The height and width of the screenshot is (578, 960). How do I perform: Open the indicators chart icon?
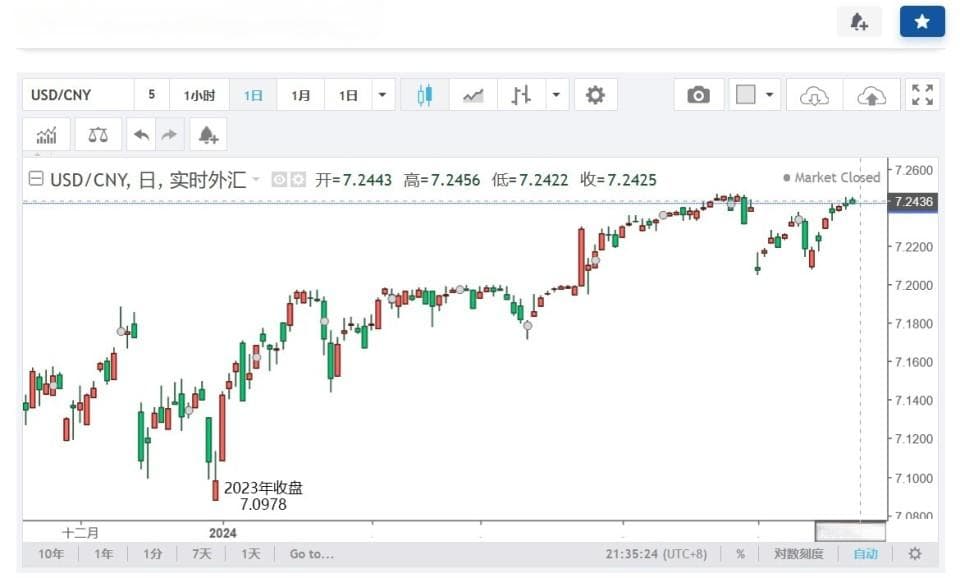(x=47, y=135)
